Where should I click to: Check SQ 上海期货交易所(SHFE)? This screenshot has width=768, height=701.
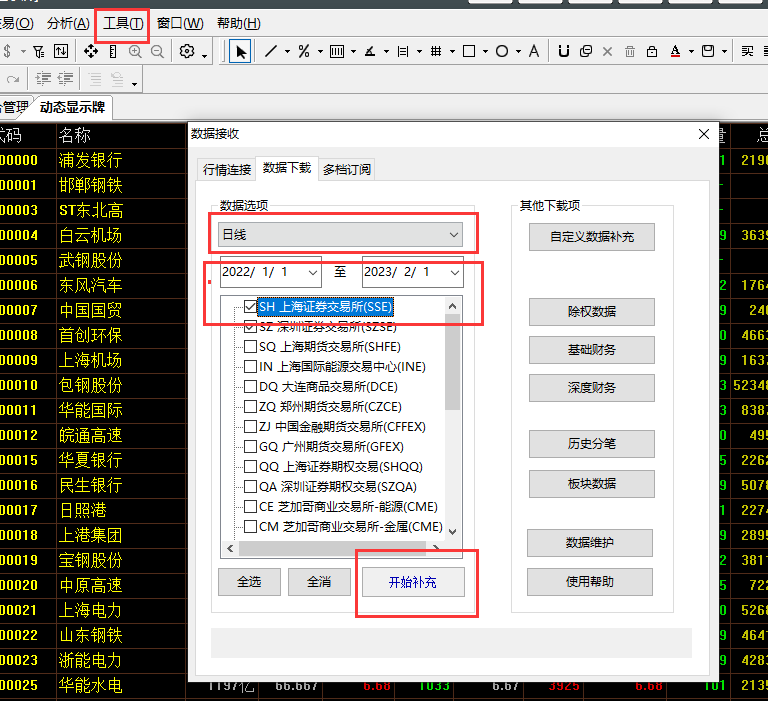(250, 347)
